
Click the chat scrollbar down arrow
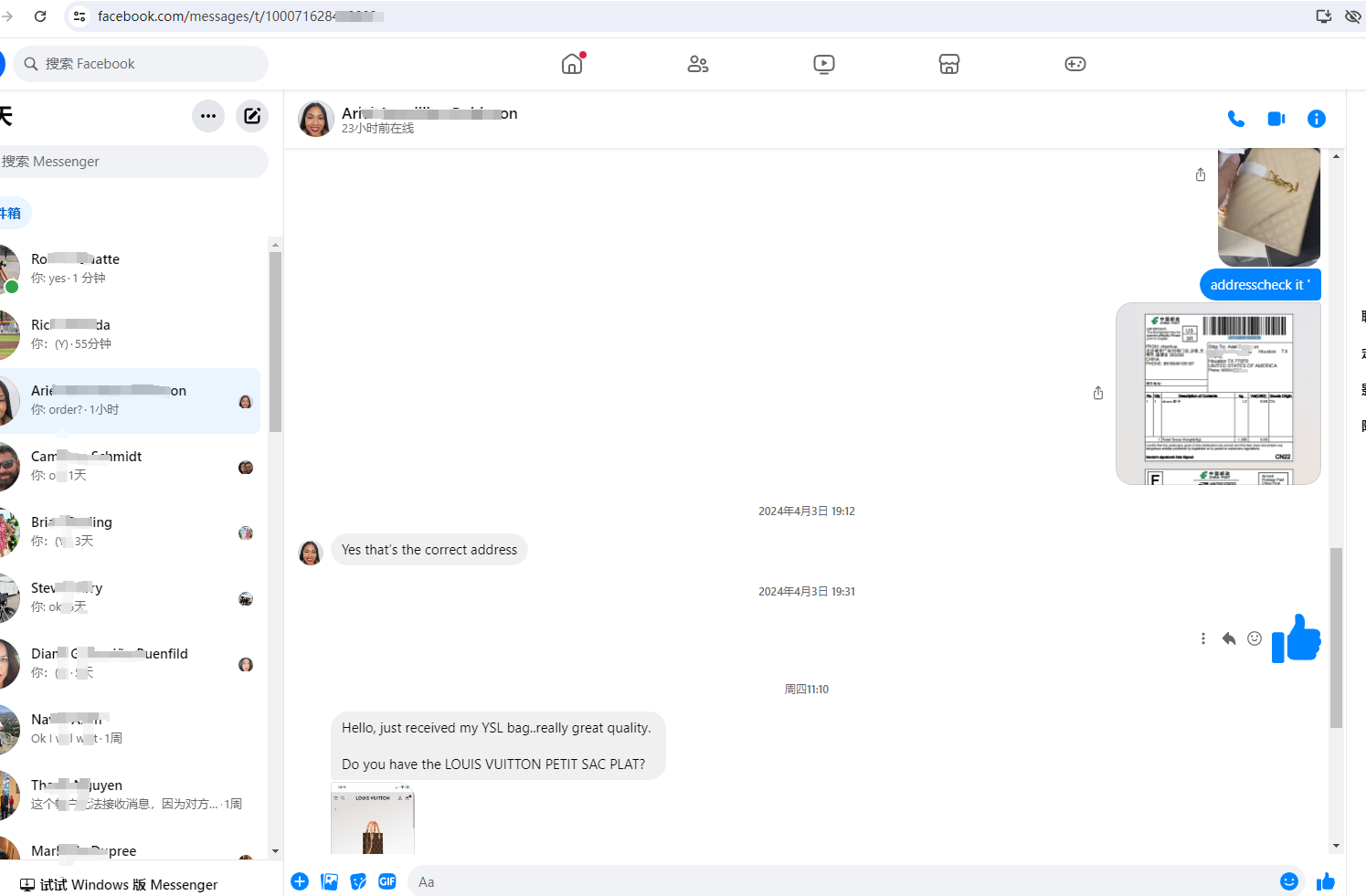[1336, 846]
